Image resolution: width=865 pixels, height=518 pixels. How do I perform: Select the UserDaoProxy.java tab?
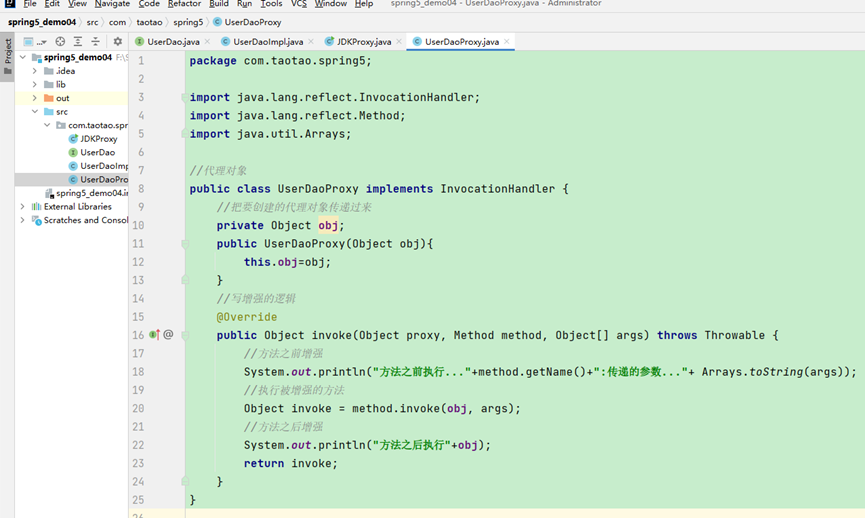coord(461,41)
